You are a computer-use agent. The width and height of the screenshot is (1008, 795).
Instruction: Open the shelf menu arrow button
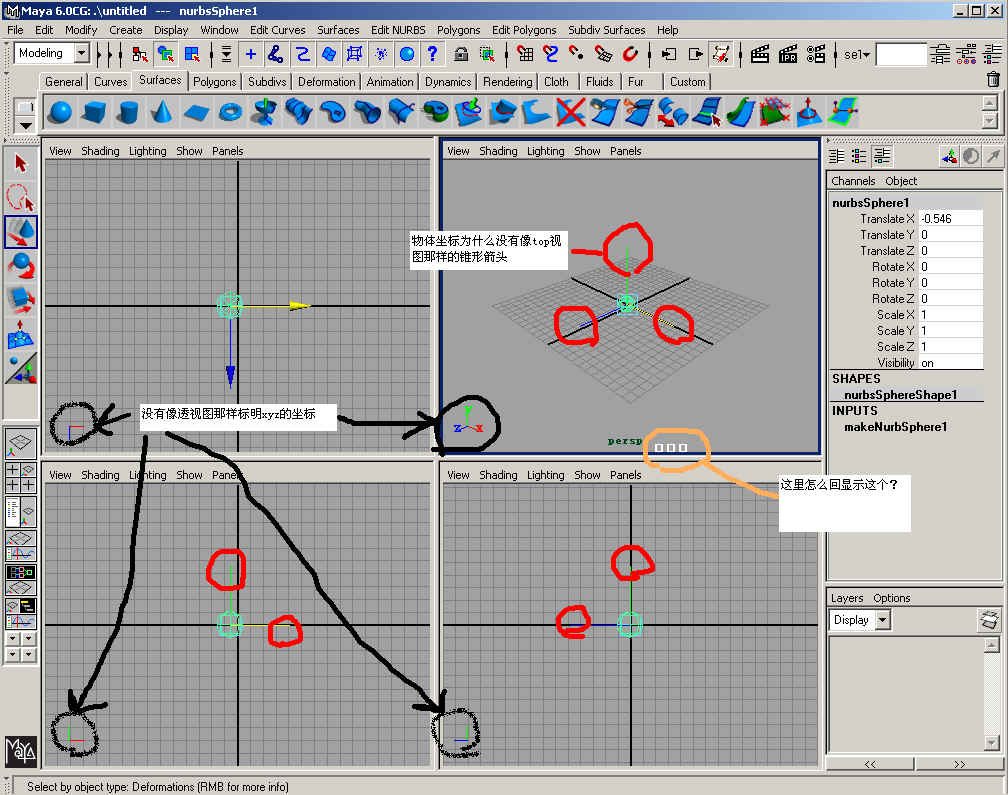[x=25, y=125]
